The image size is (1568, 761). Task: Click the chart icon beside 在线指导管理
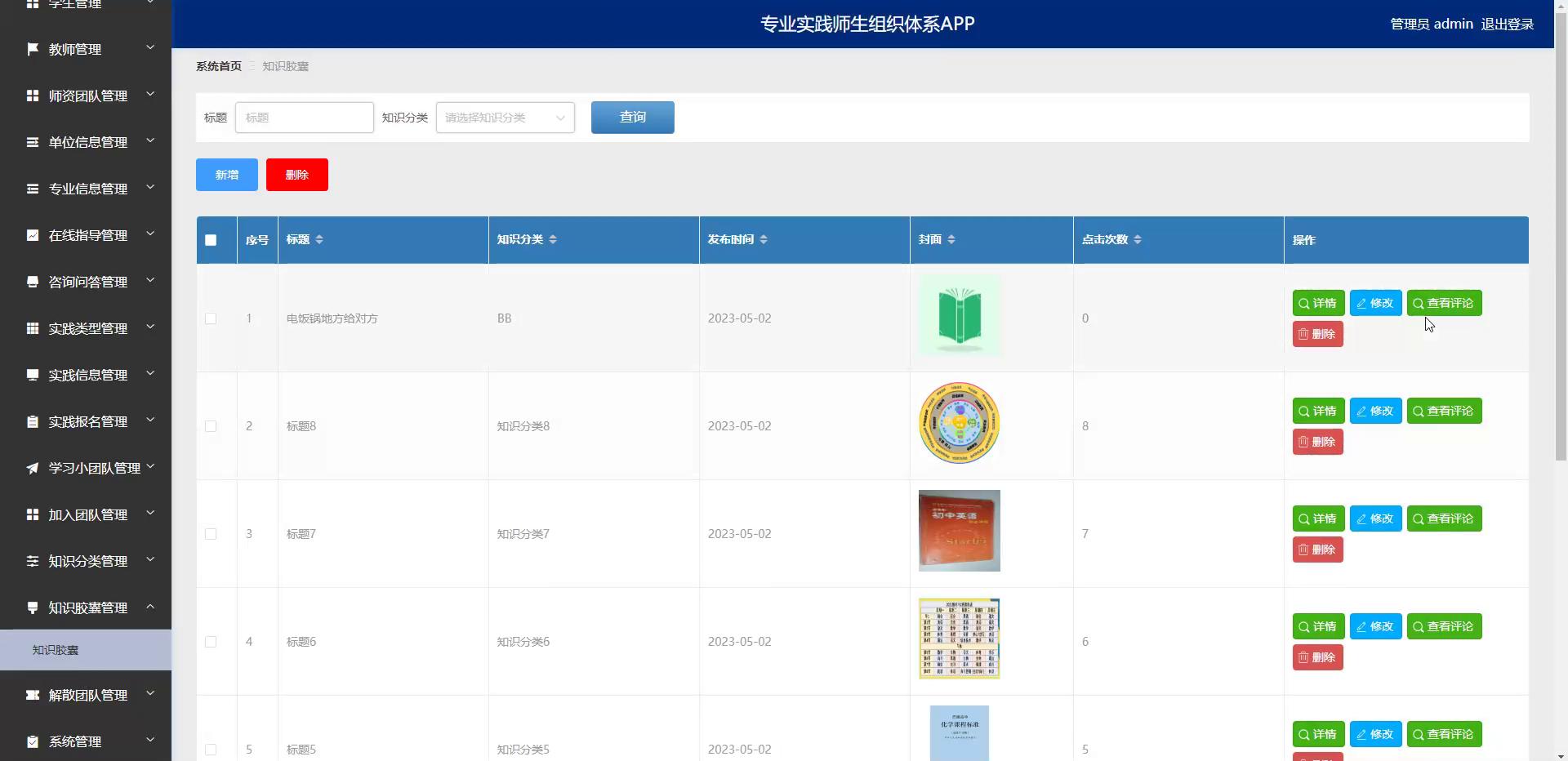pos(33,235)
